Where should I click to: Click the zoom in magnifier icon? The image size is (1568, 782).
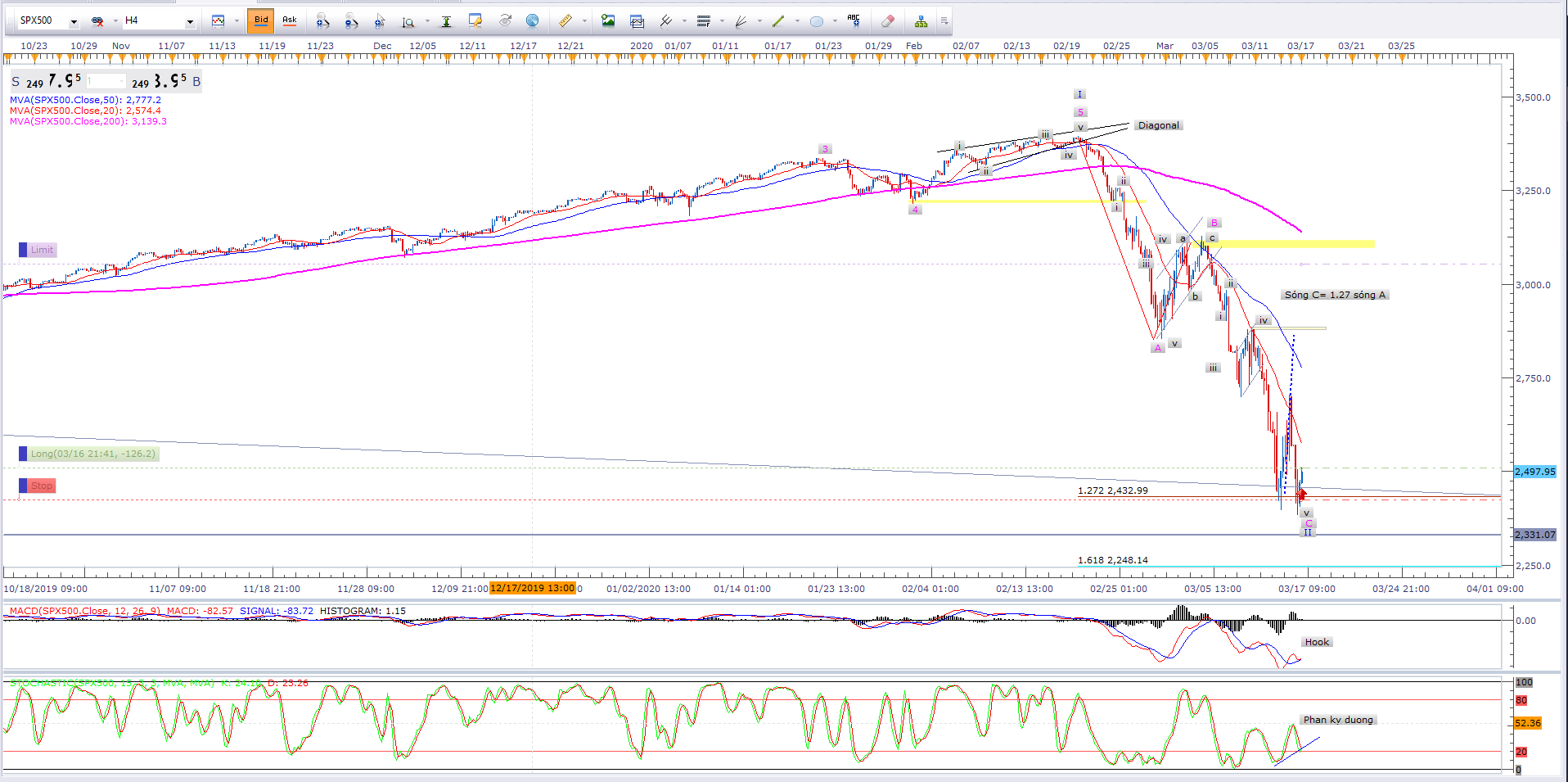(322, 21)
